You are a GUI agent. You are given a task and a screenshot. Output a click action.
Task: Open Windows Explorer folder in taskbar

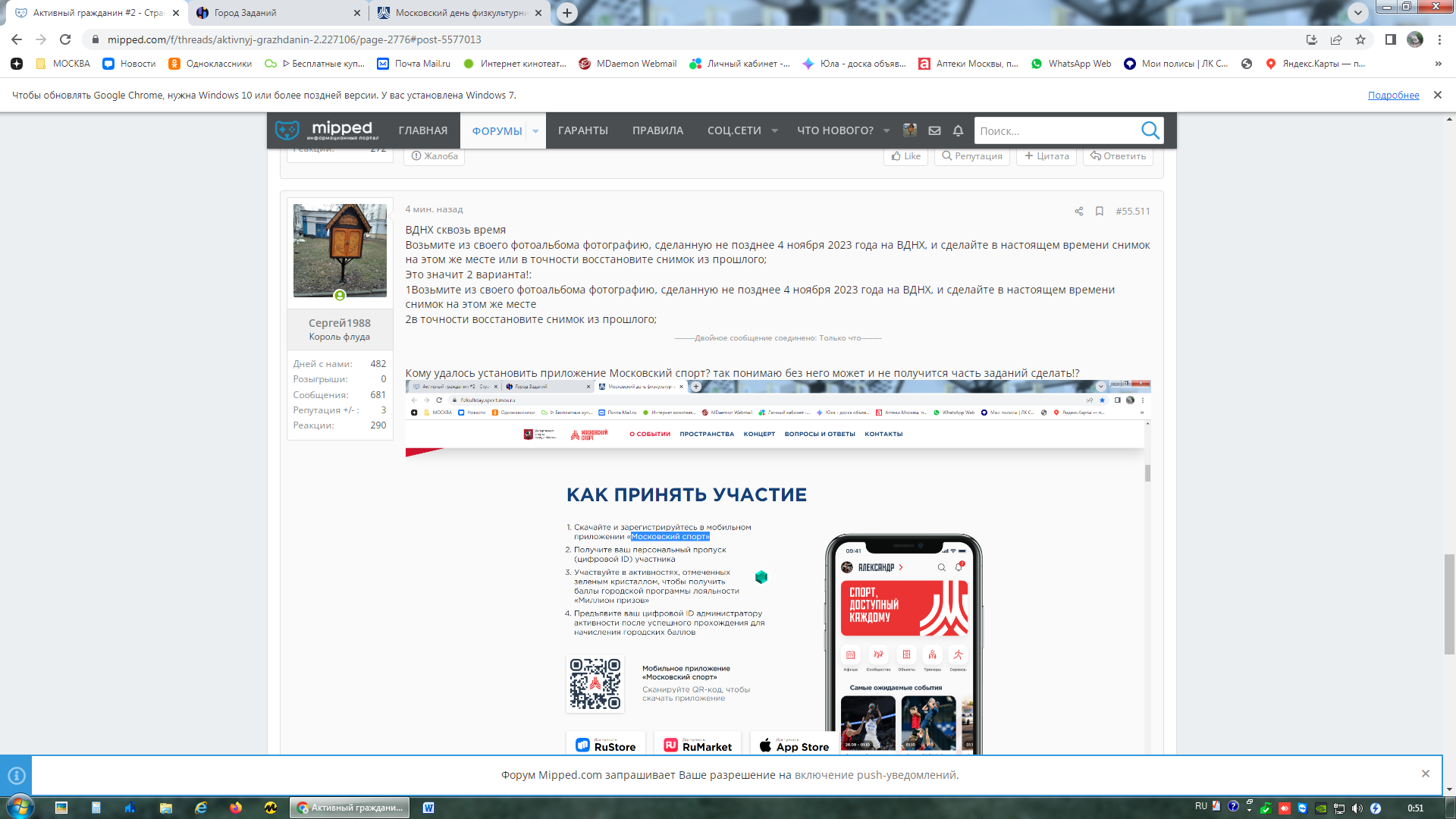[x=166, y=808]
